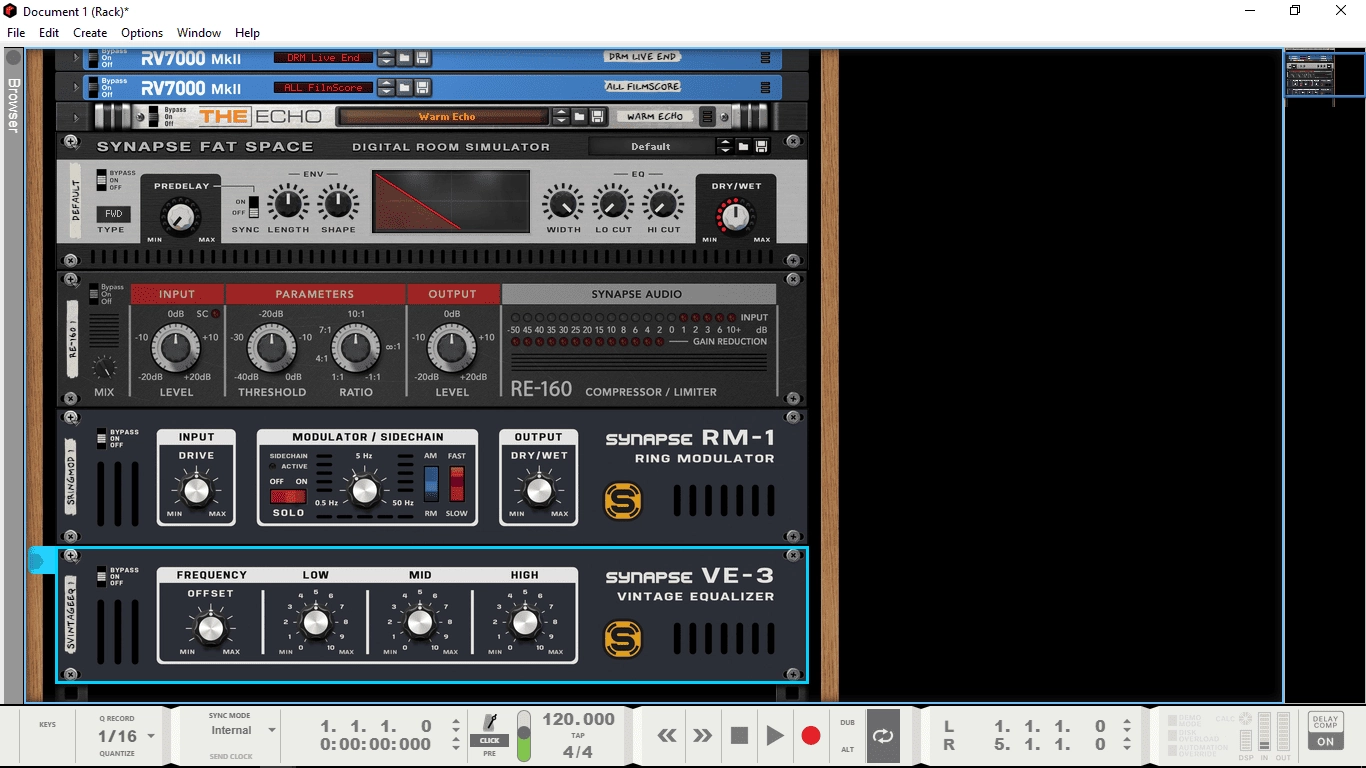Open the Quantize 1/16 value dropdown
The width and height of the screenshot is (1366, 768).
point(151,737)
